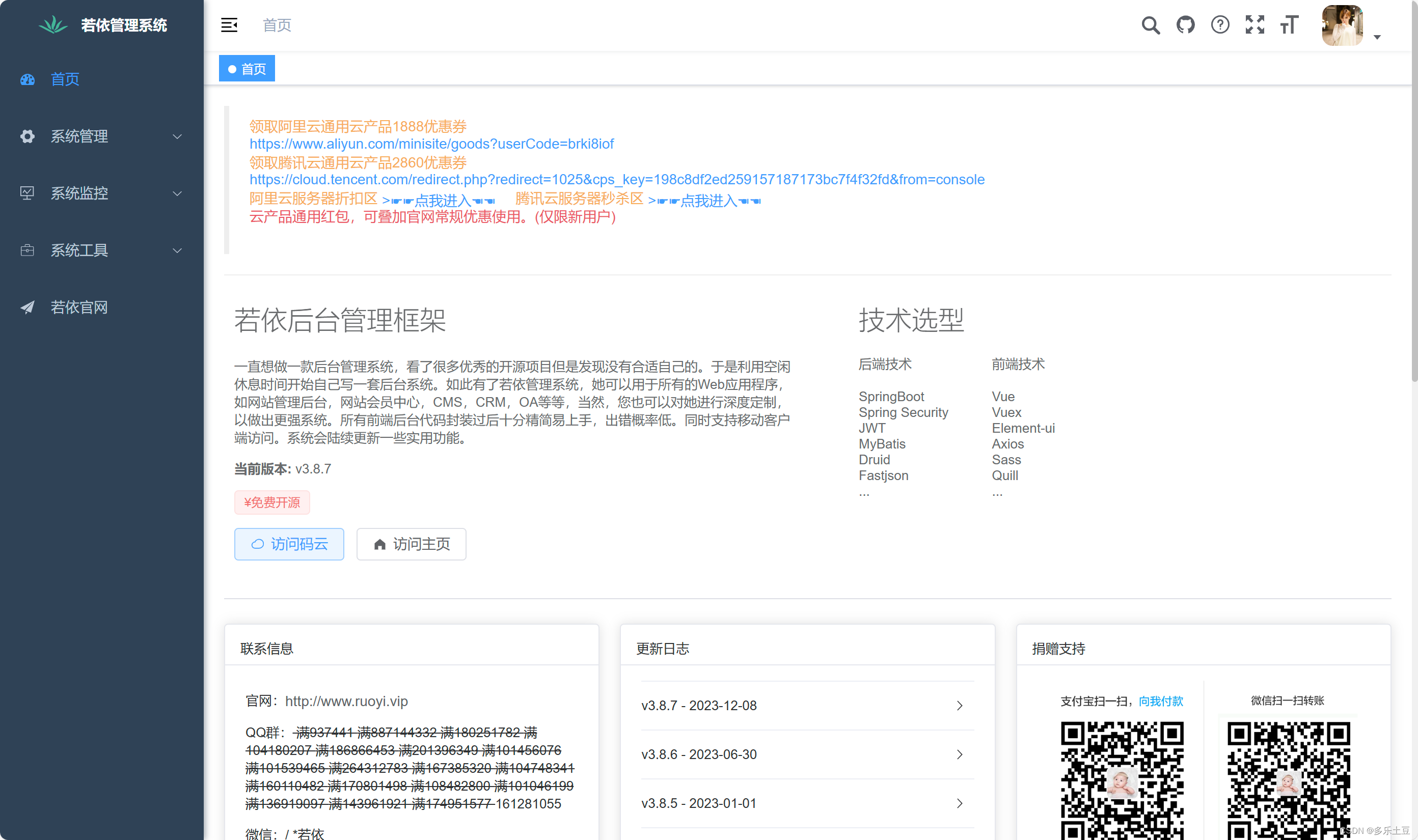1418x840 pixels.
Task: Click the 访问码云 button
Action: point(289,545)
